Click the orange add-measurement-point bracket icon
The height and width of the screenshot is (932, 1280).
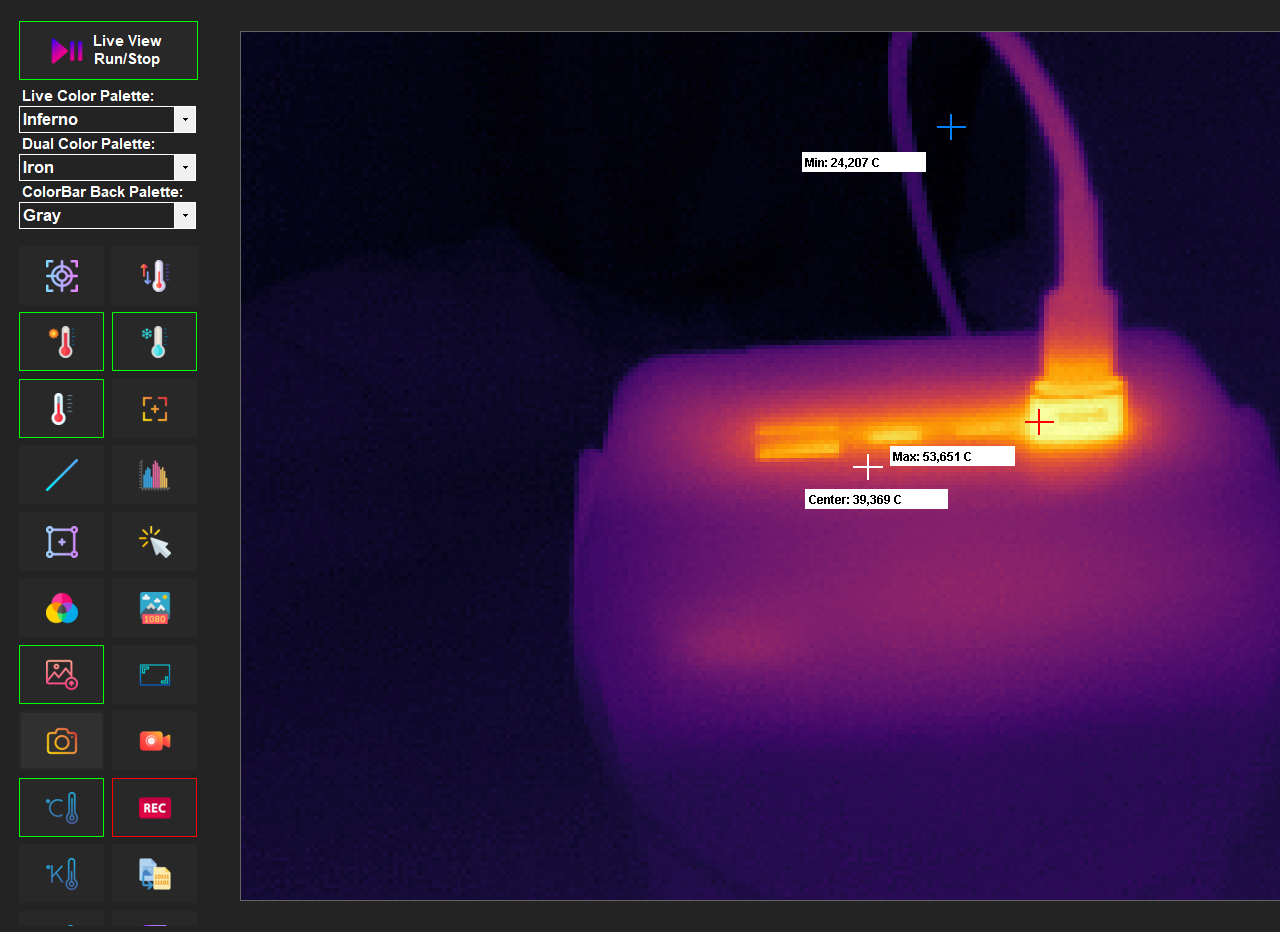tap(154, 408)
